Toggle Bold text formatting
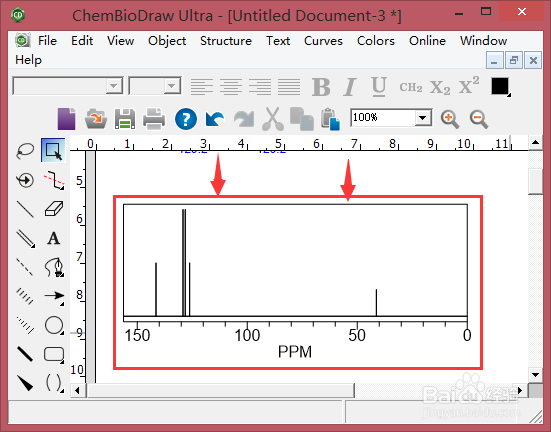The width and height of the screenshot is (551, 432). 321,86
